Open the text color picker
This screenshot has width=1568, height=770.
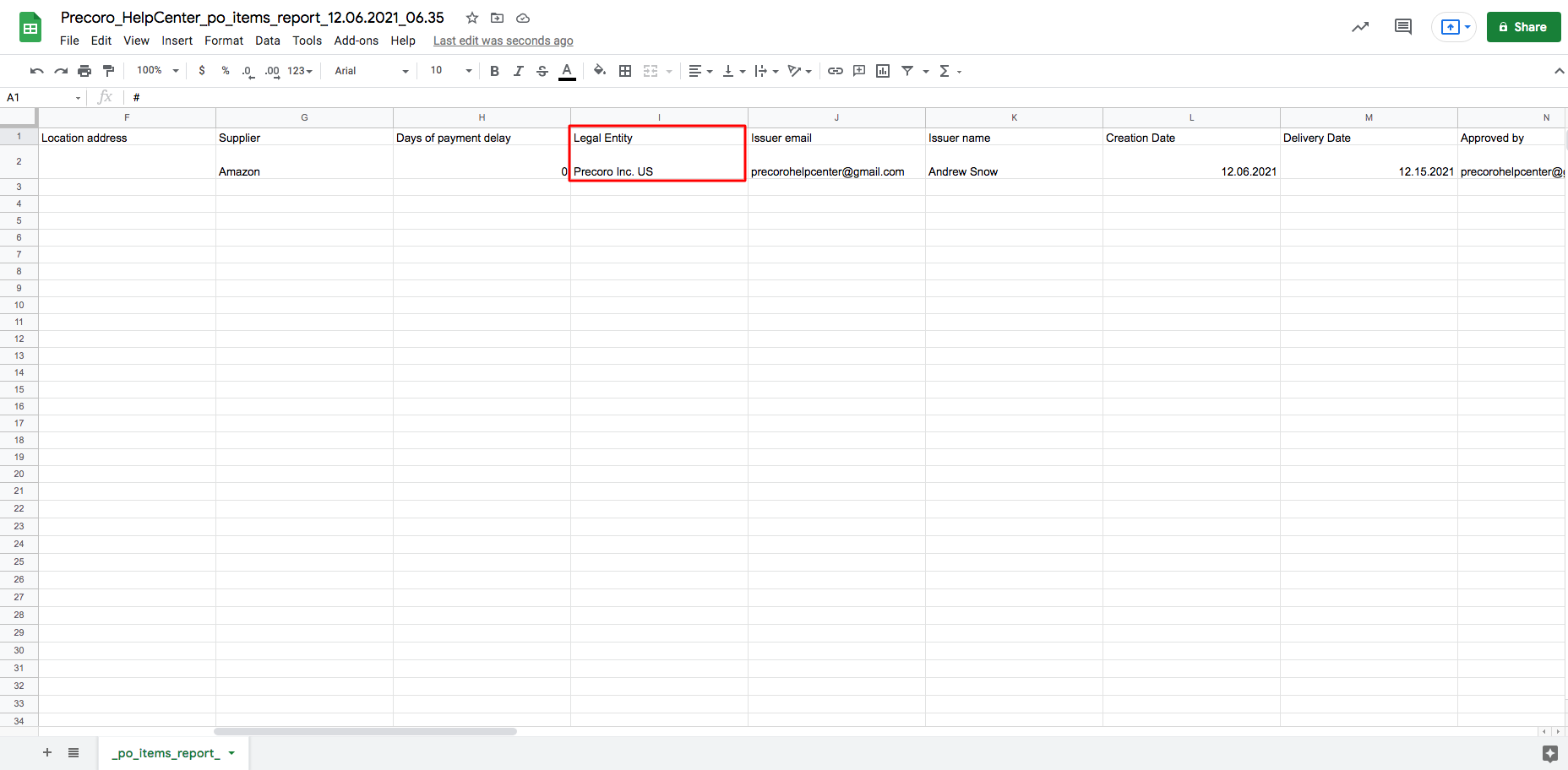[x=568, y=71]
